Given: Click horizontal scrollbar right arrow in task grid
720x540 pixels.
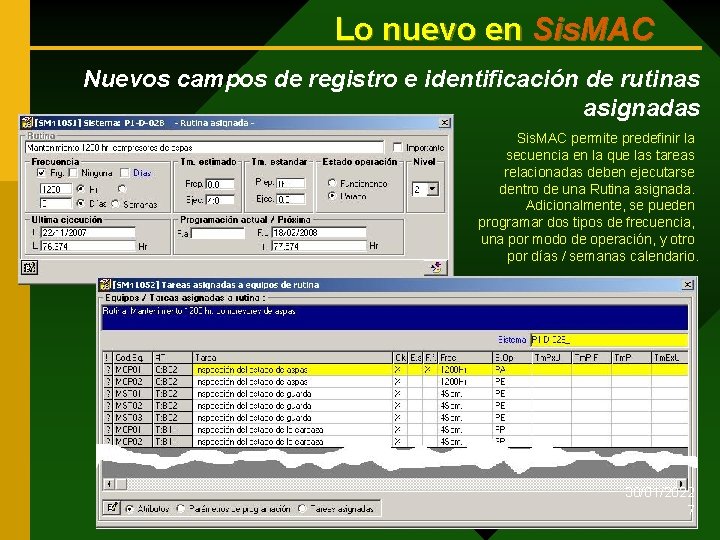Looking at the screenshot, I should [682, 484].
